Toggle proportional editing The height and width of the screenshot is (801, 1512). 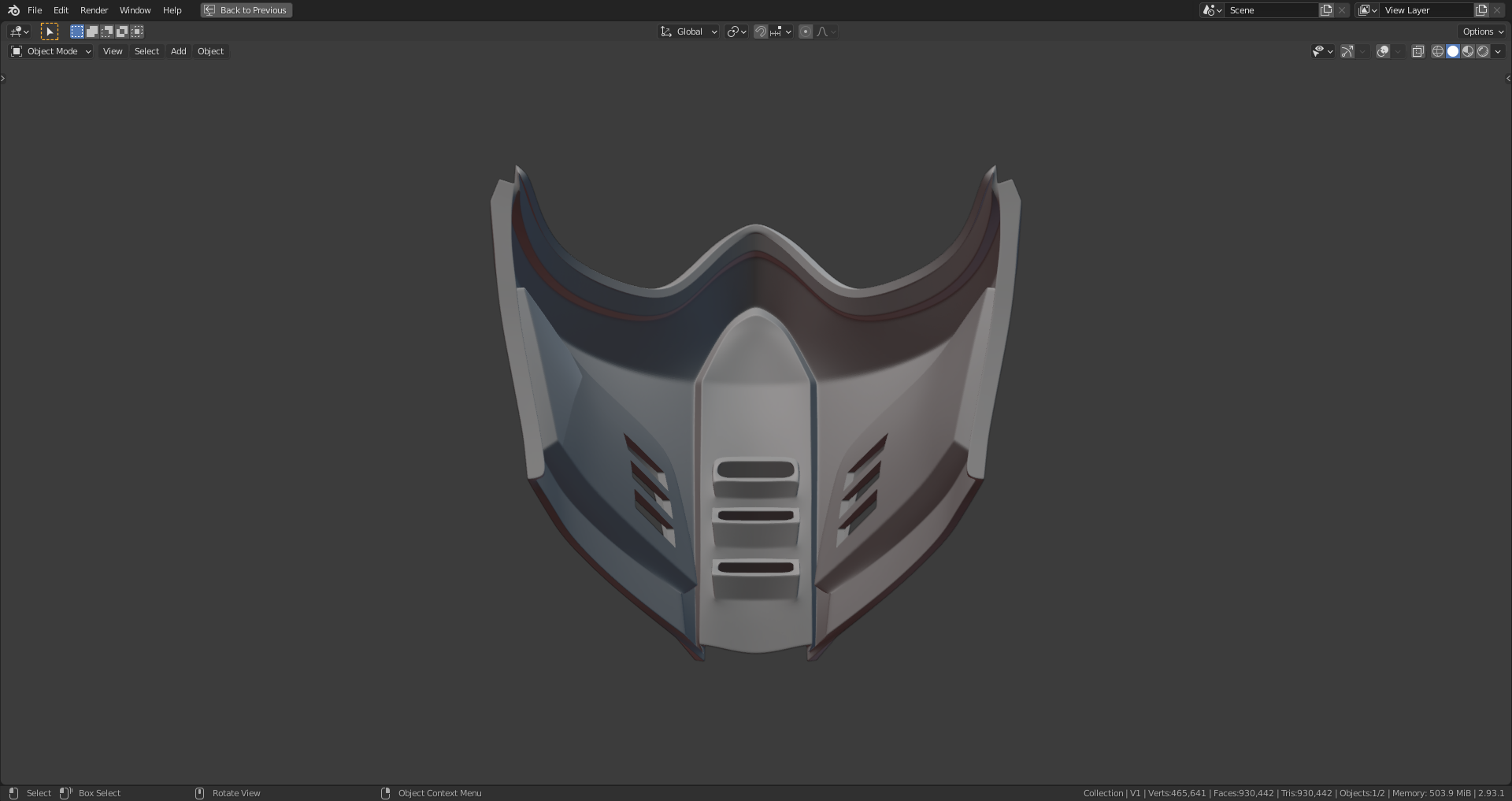coord(806,32)
